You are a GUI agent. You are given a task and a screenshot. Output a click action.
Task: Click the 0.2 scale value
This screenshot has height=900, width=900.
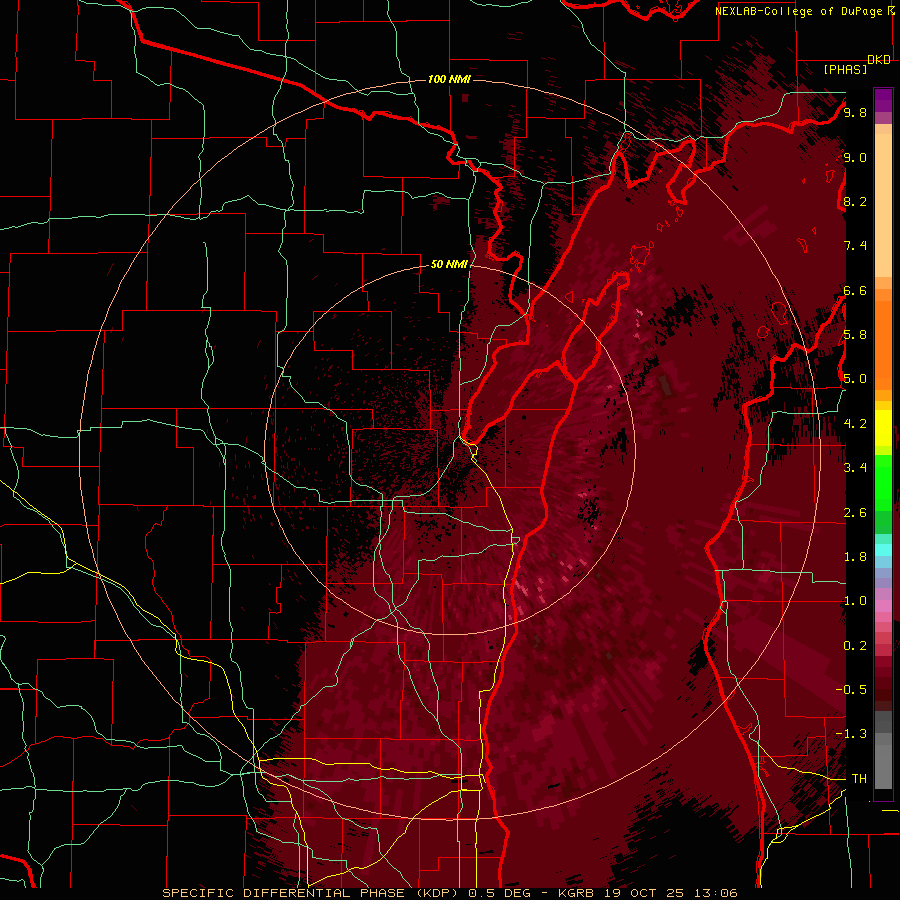coord(855,646)
